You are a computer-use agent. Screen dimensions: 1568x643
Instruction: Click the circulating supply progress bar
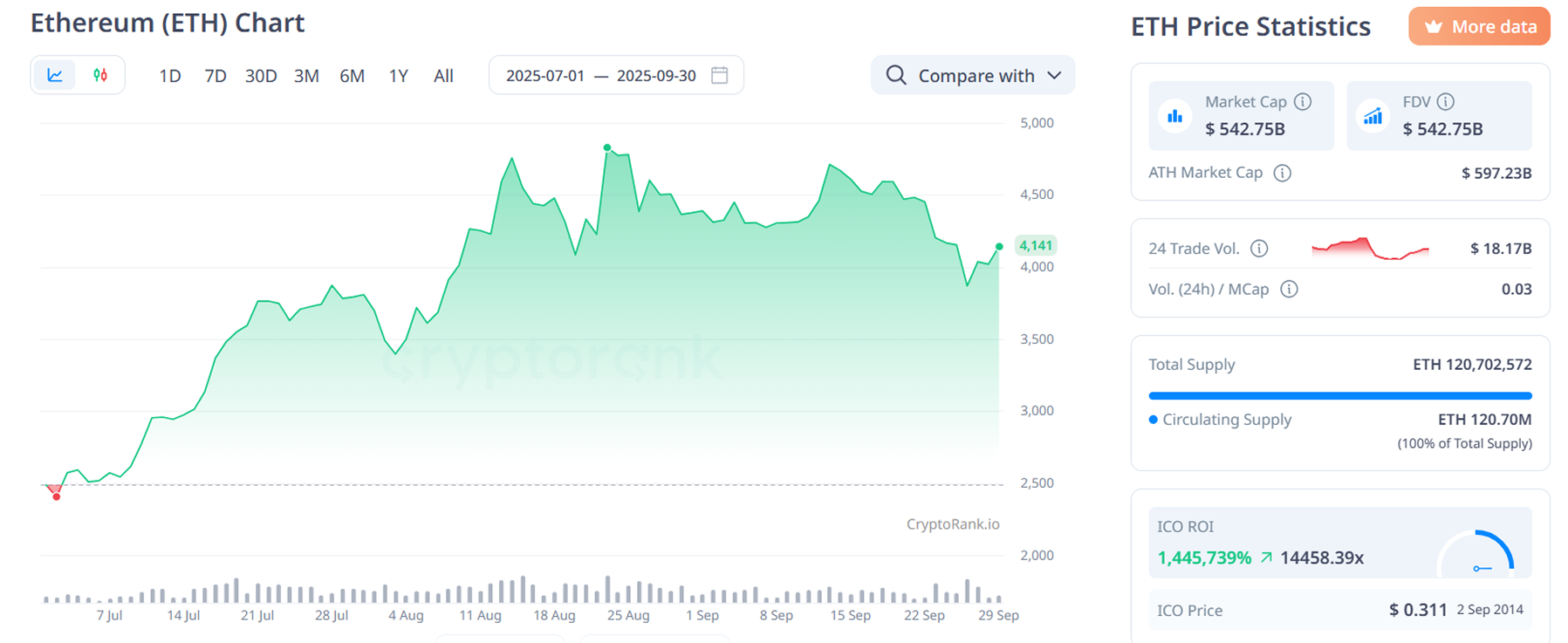1339,396
